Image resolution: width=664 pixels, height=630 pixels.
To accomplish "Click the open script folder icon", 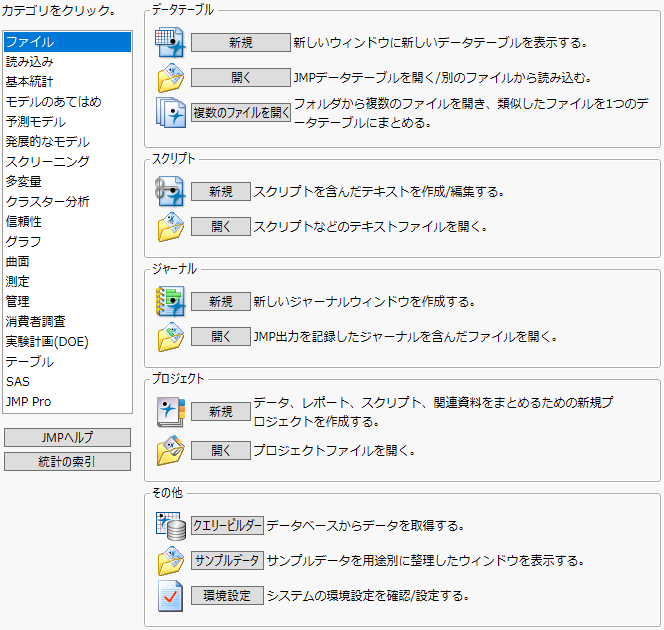I will coord(171,227).
